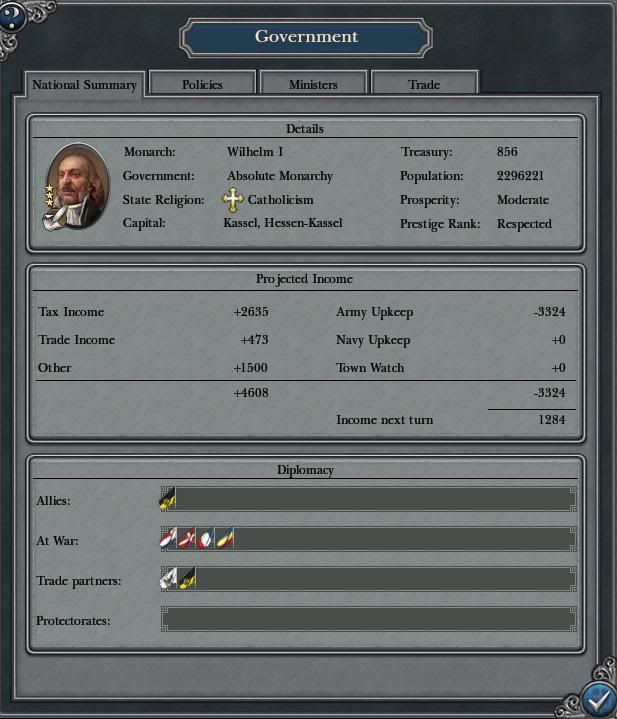Select first red-white flag in At War
The width and height of the screenshot is (617, 719).
[168, 538]
